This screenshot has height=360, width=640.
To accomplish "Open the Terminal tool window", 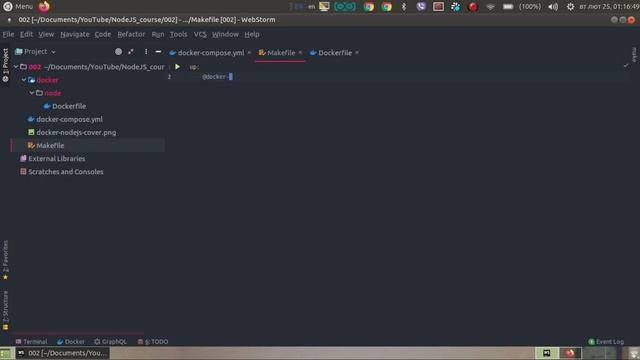I will [x=31, y=342].
